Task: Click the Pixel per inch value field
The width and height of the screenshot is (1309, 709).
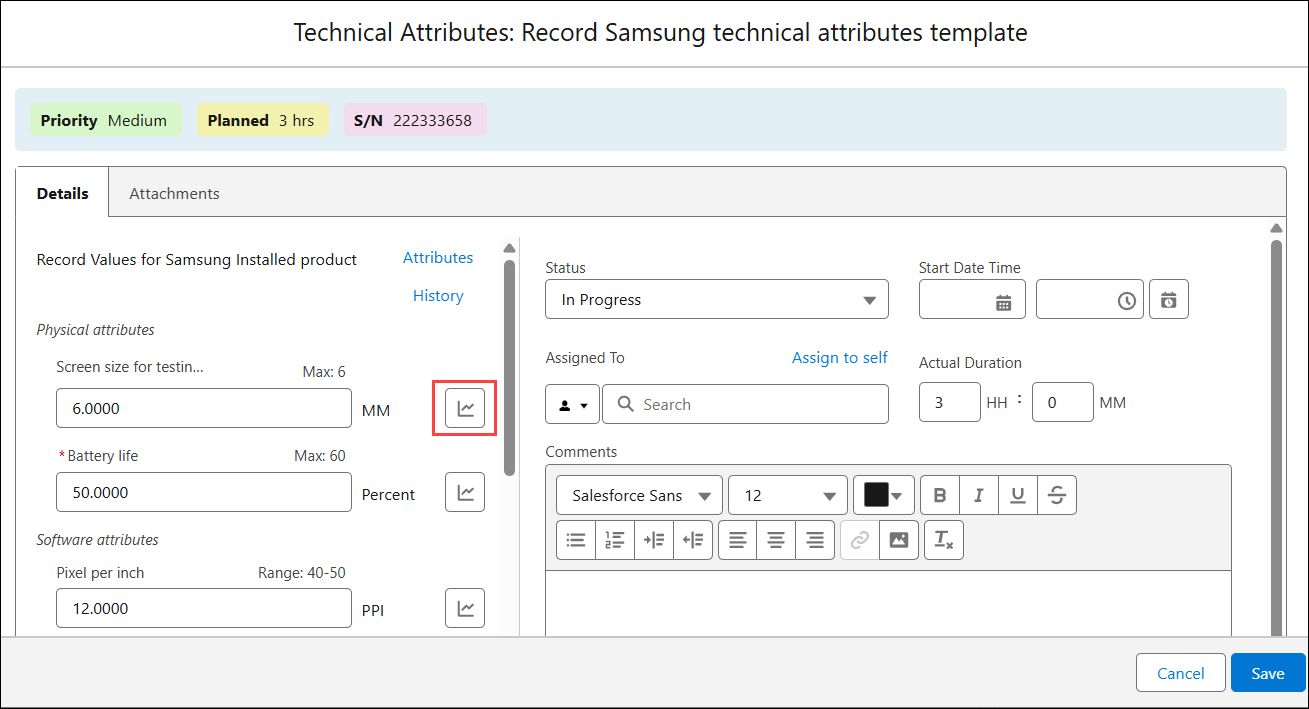Action: coord(204,608)
